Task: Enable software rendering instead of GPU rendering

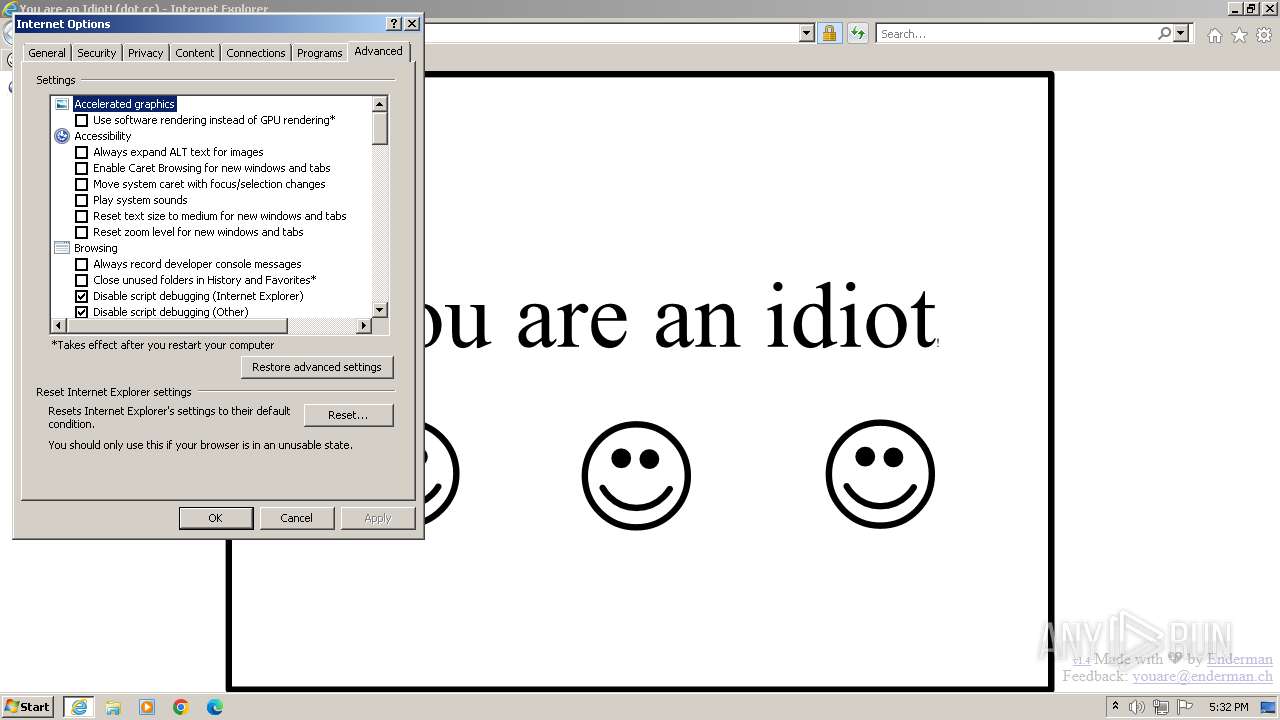Action: tap(82, 120)
